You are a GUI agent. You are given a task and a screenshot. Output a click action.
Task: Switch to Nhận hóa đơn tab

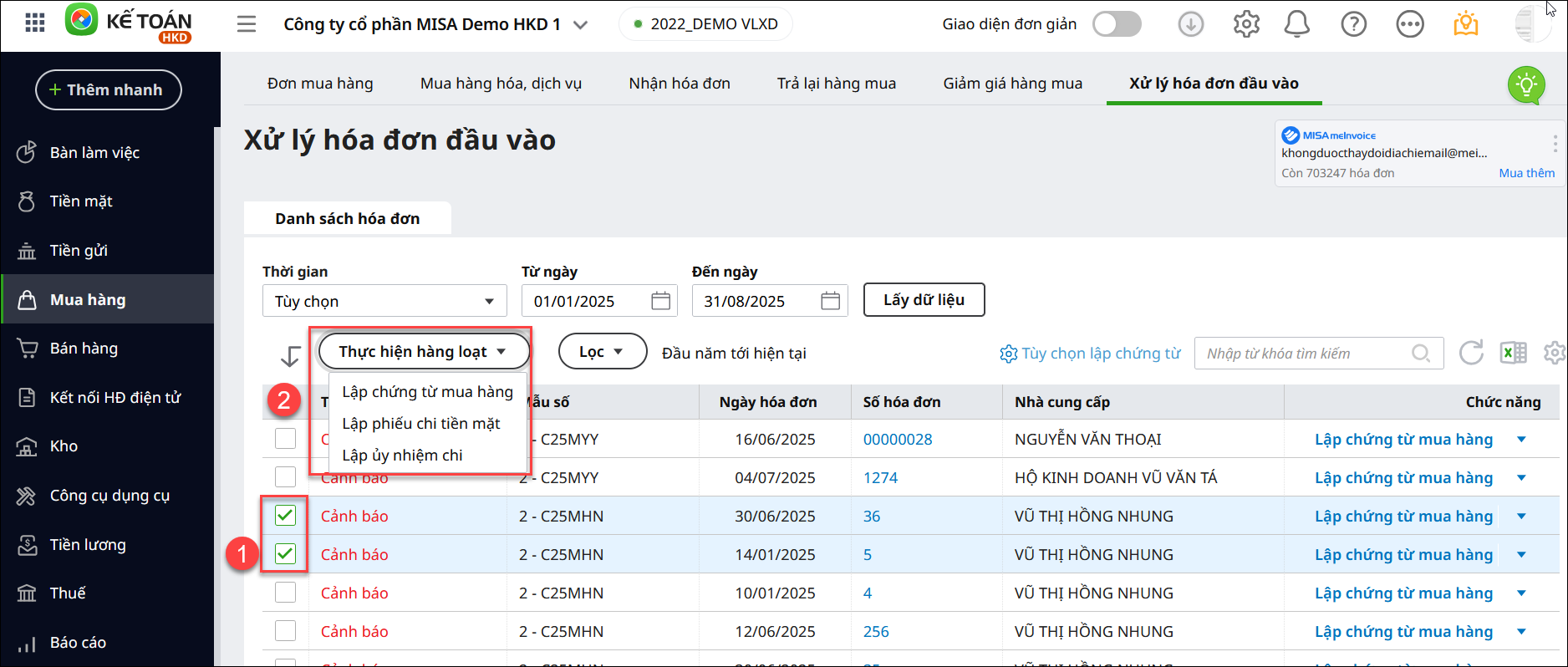tap(680, 84)
